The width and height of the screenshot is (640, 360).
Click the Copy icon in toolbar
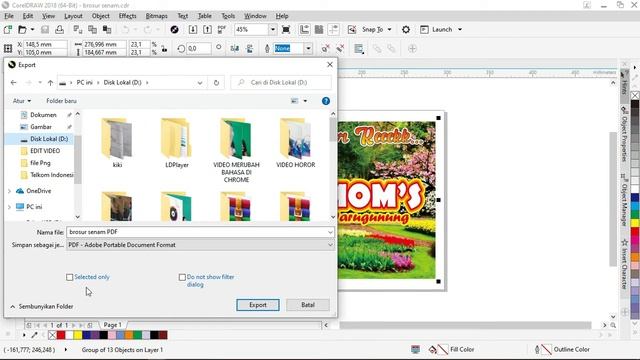click(92, 29)
